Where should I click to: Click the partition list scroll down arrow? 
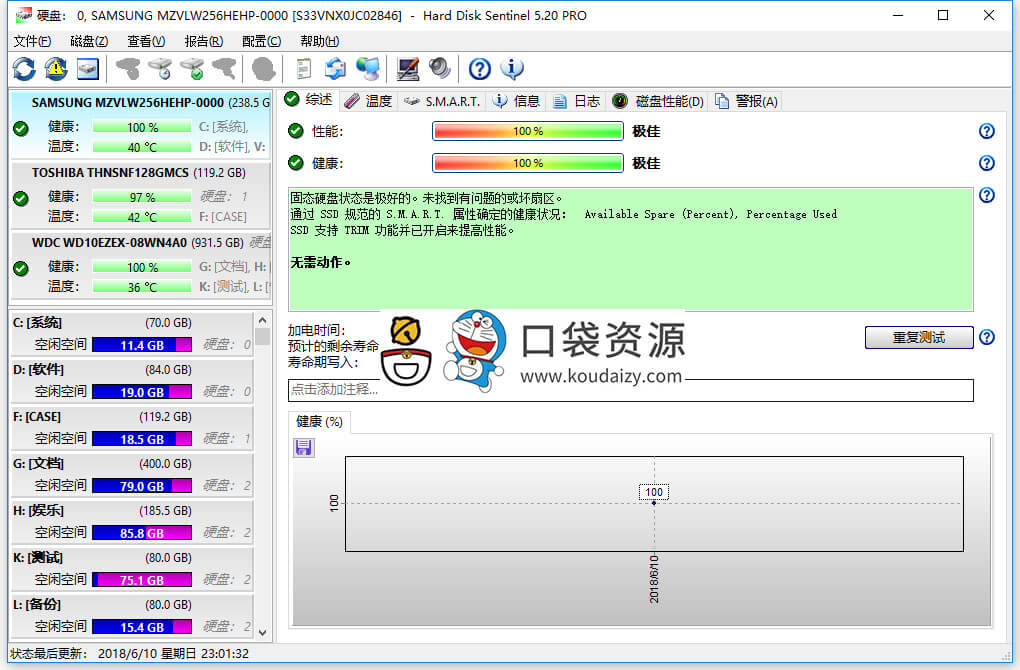(262, 632)
